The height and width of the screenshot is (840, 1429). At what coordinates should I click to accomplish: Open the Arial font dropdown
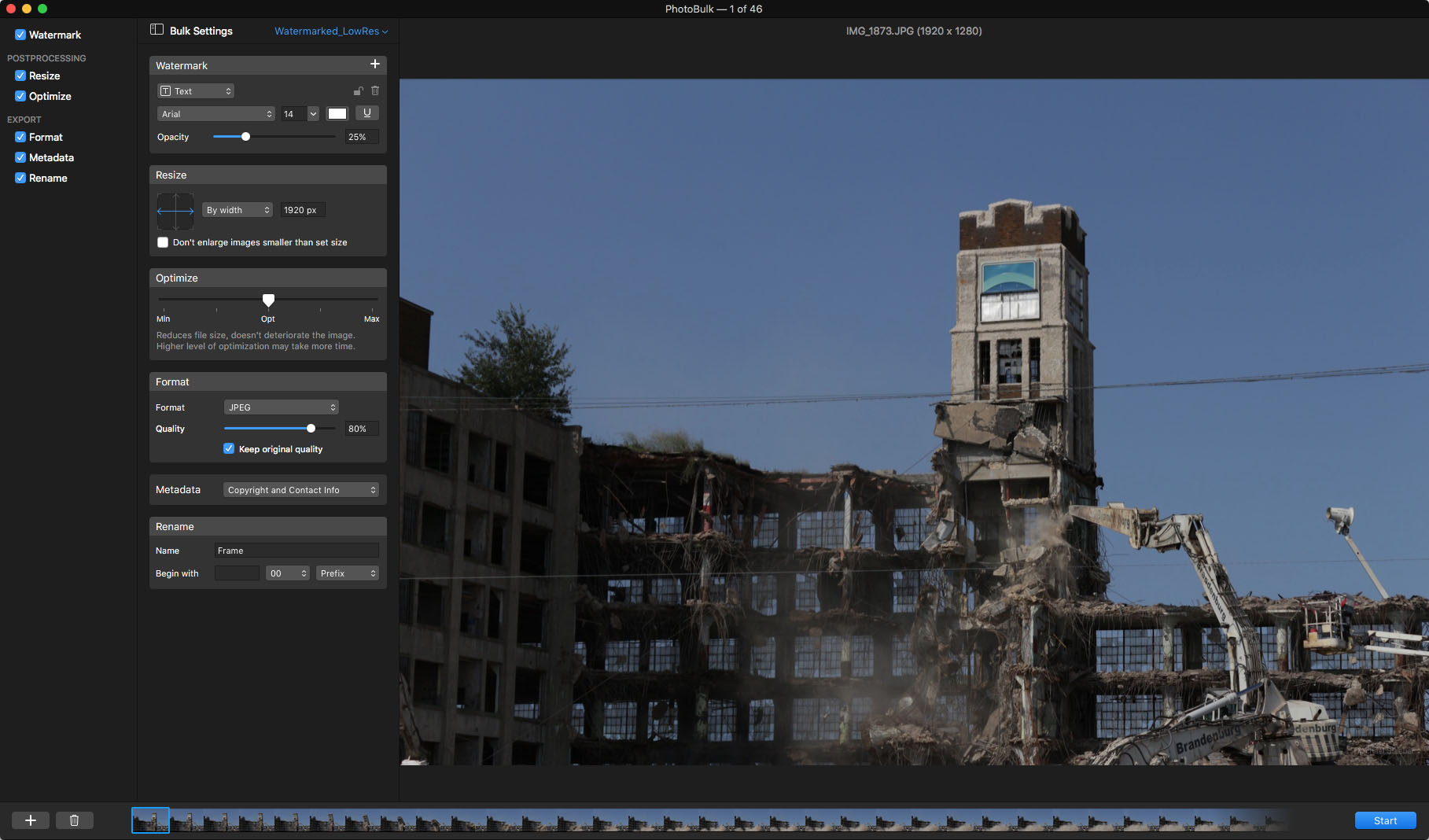(215, 113)
